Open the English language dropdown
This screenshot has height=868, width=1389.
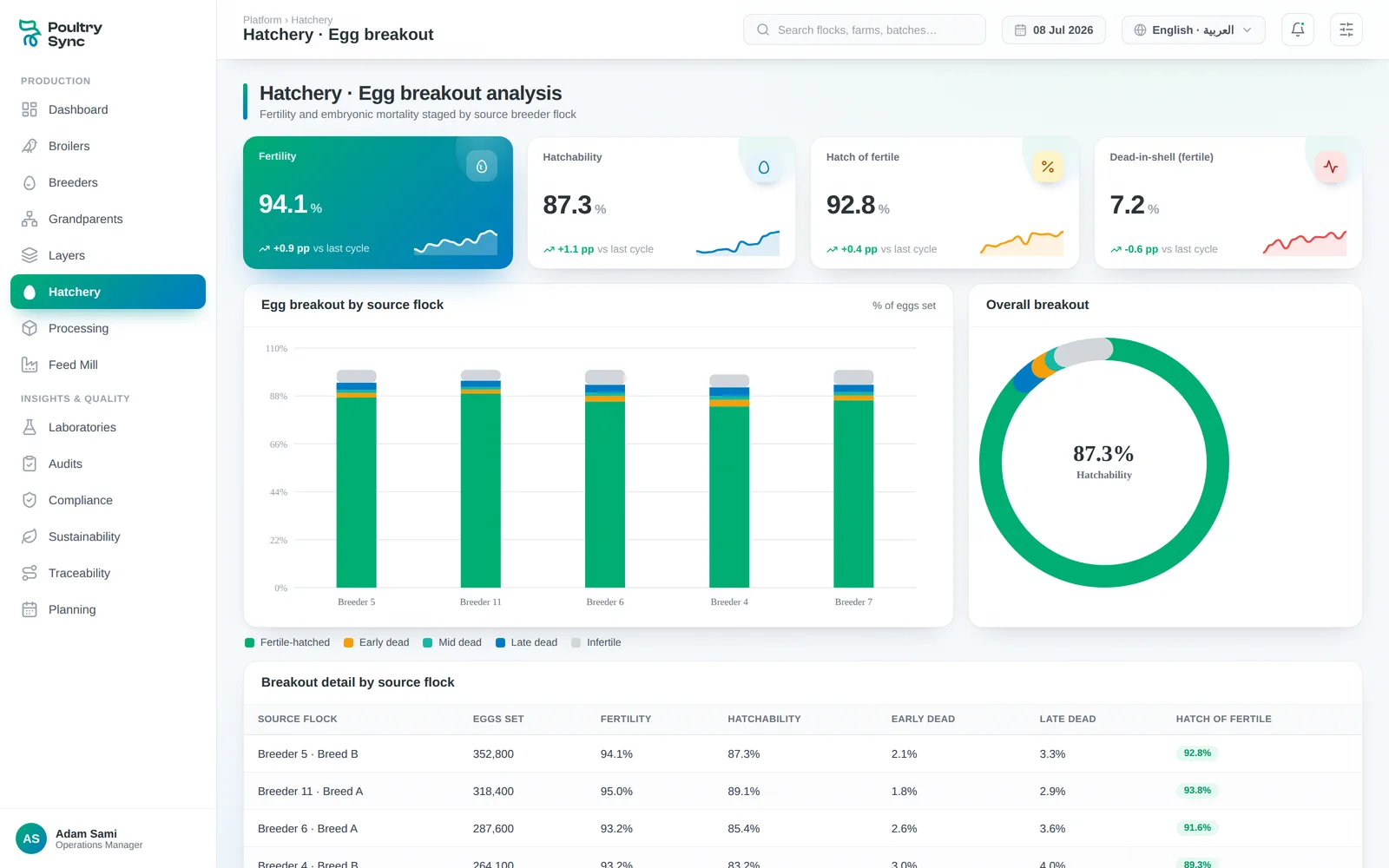1193,30
